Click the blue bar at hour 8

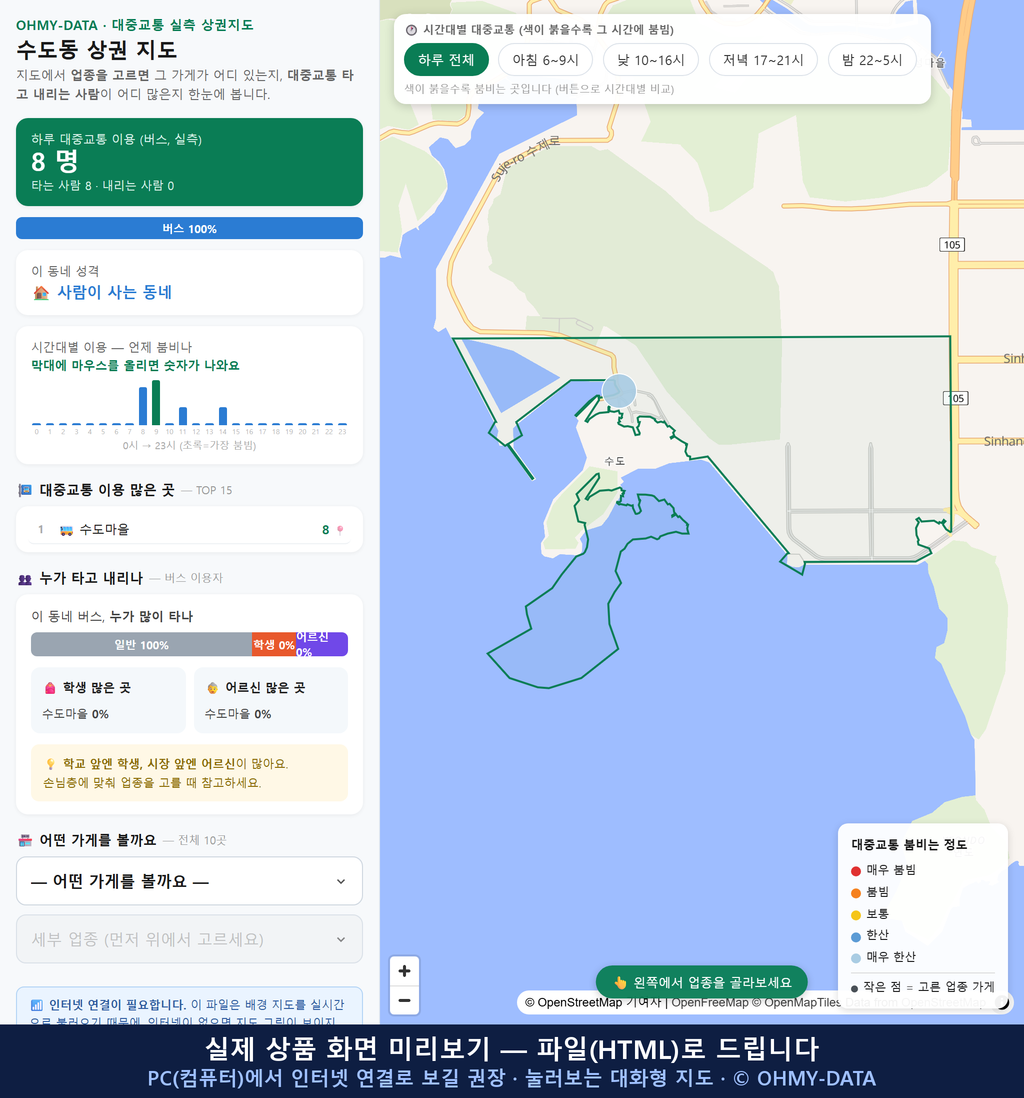coord(143,406)
